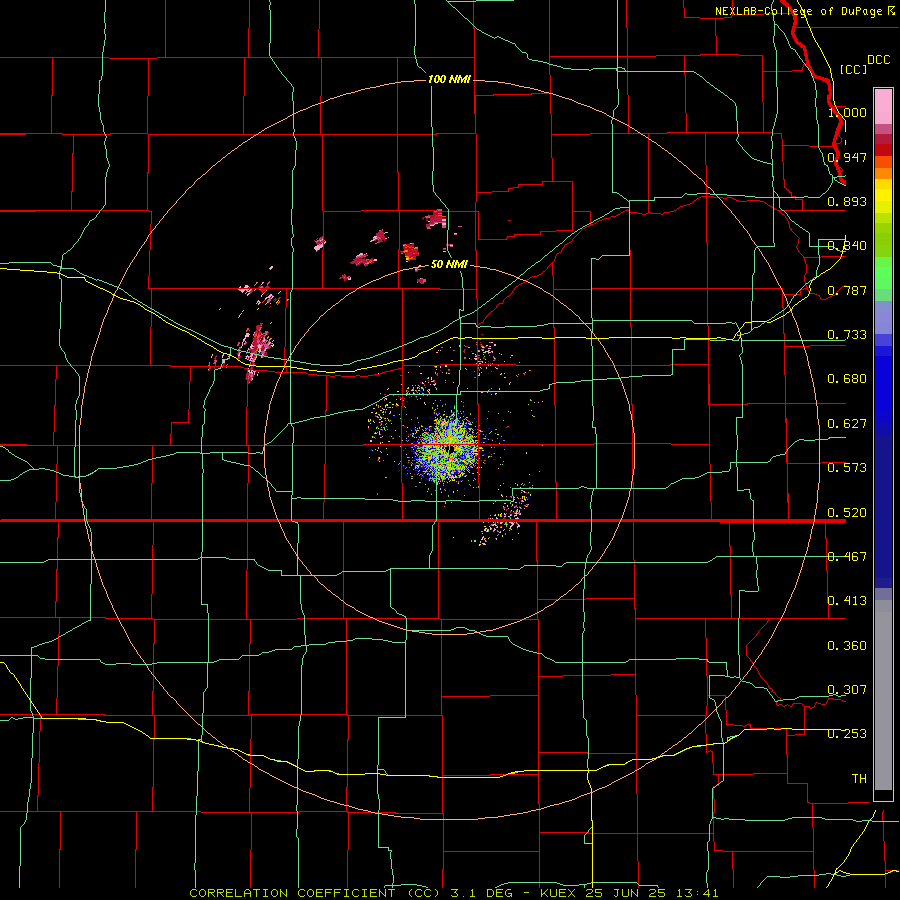Select the 0.840 scale value
Screen dimensions: 900x900
point(847,246)
